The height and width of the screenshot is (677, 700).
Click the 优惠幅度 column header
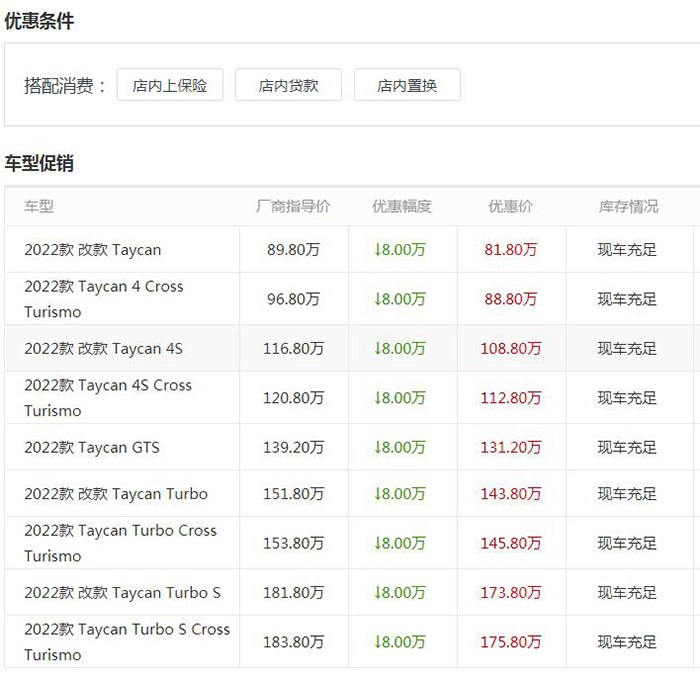[x=402, y=206]
